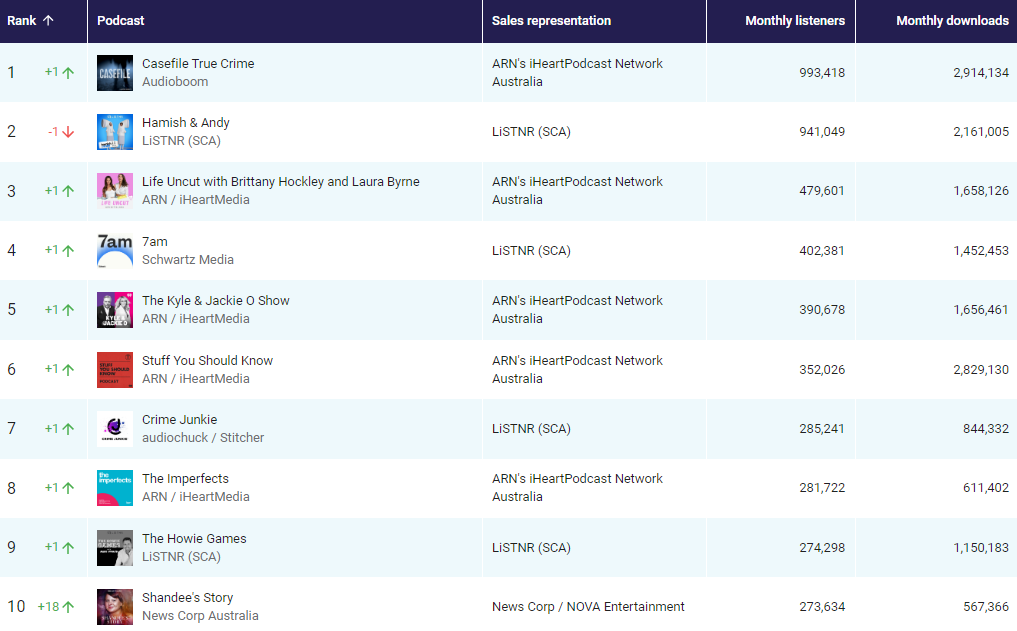
Task: Open The Howie Games podcast title link
Action: 194,539
